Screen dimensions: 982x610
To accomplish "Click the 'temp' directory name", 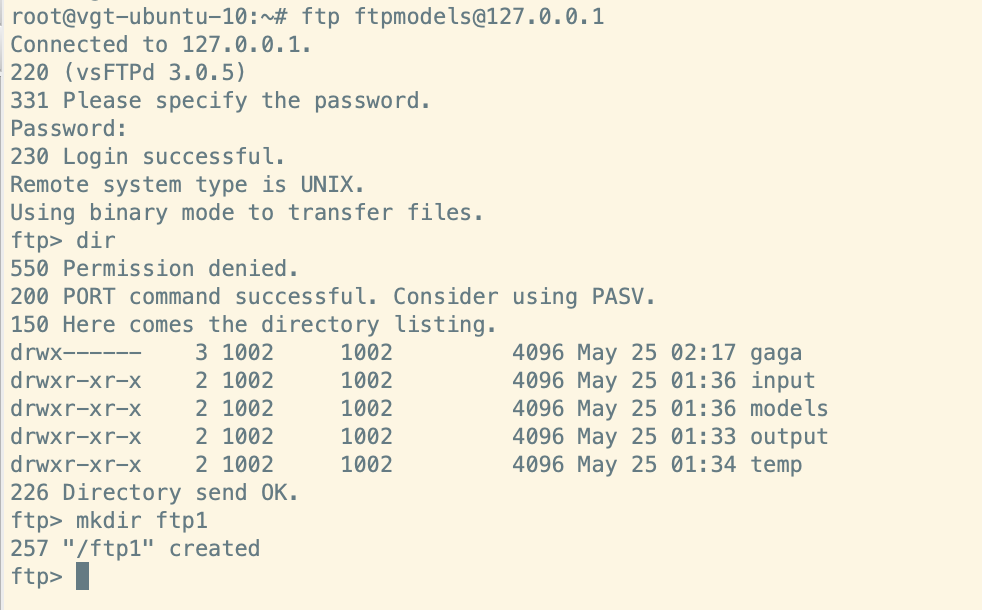I will [776, 465].
